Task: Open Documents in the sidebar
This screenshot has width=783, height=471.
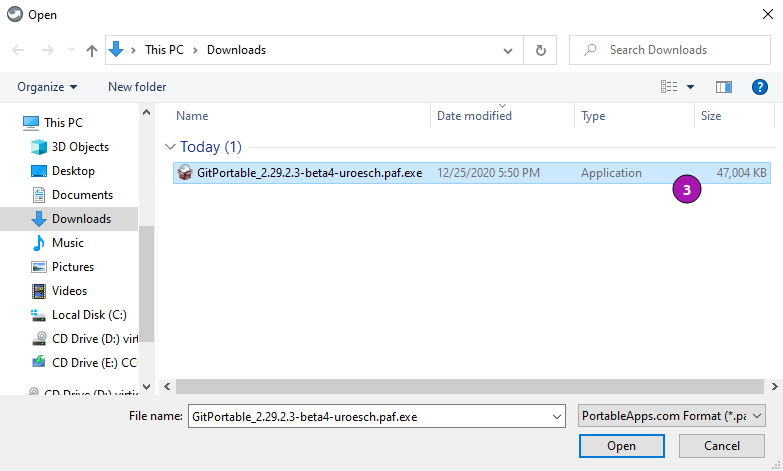Action: pyautogui.click(x=82, y=195)
